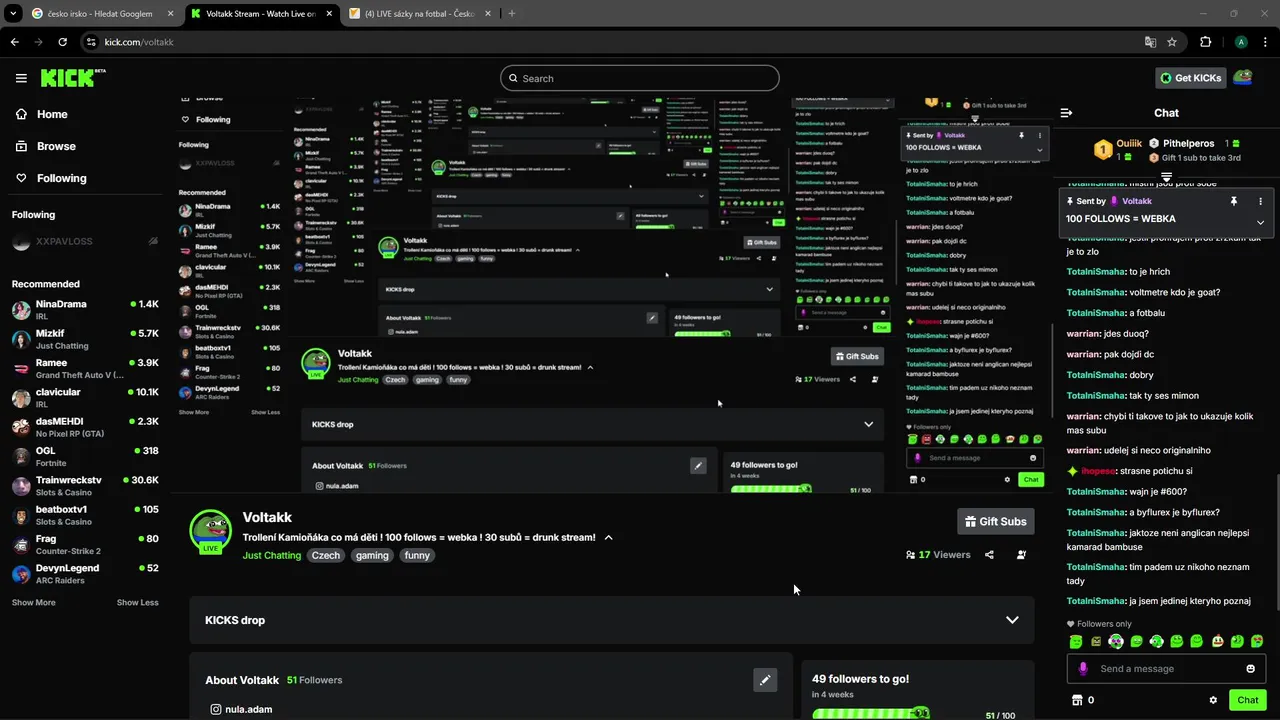The image size is (1280, 720).
Task: Insert the angry olive square emote
Action: coord(1096,641)
